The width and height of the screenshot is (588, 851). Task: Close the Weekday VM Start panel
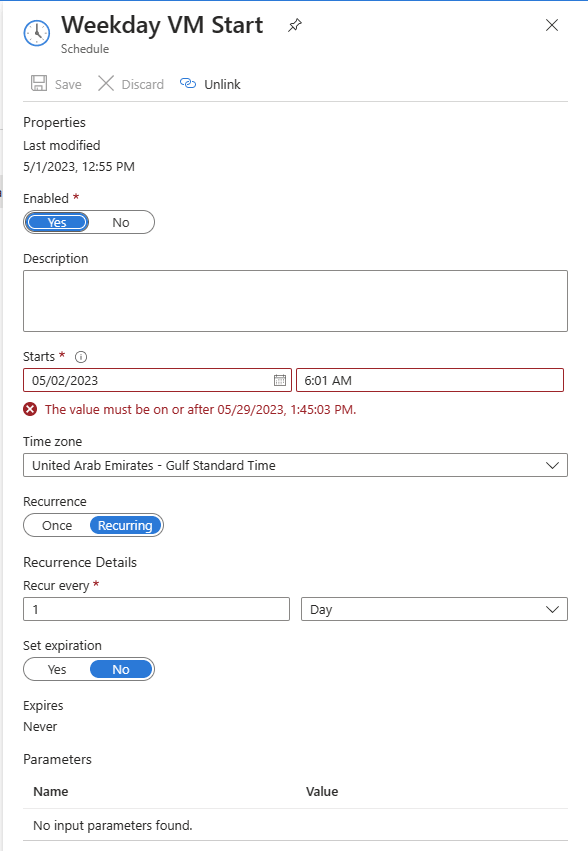[x=552, y=25]
